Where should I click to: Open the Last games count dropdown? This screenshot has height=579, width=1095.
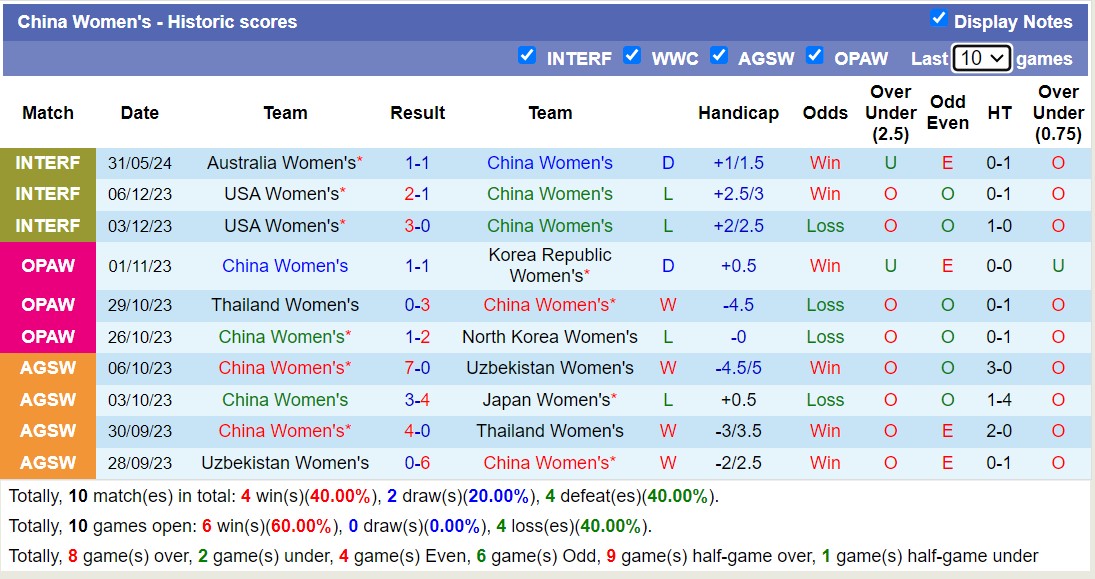982,58
